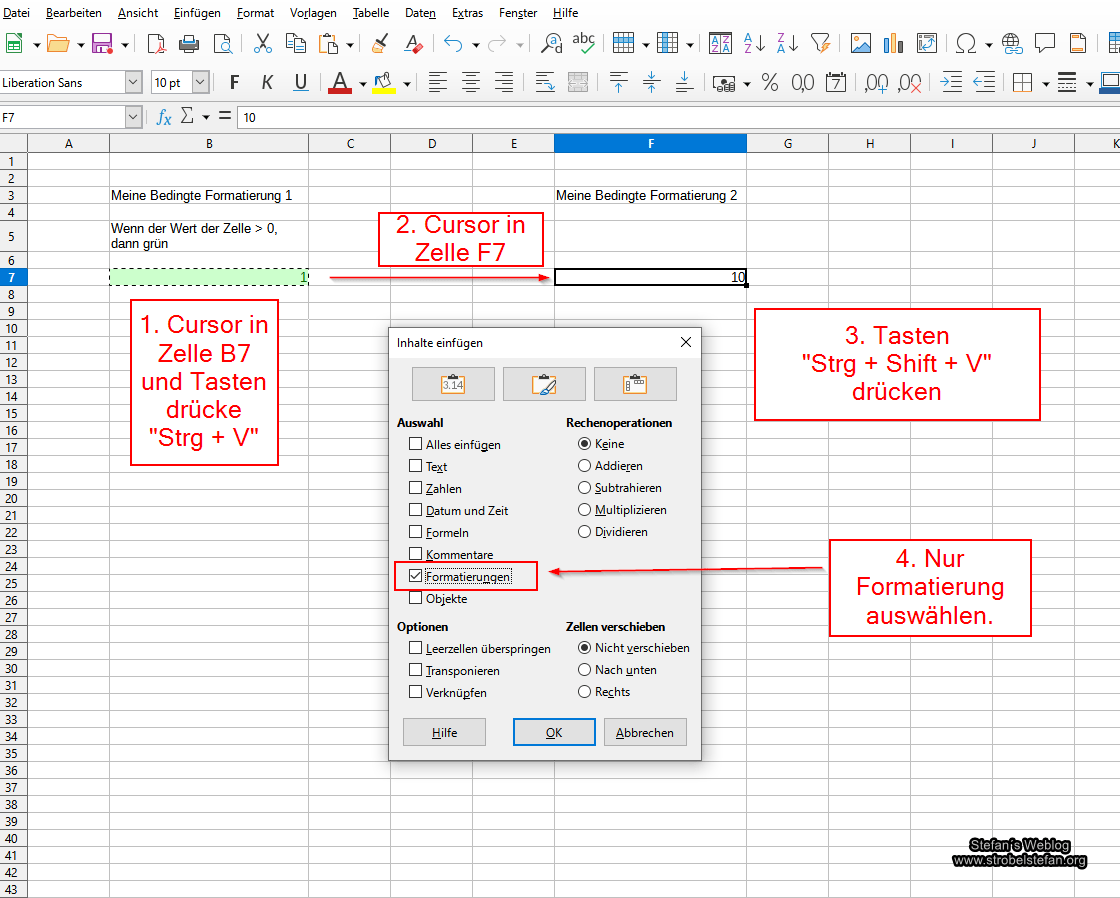
Task: Open the Daten menu
Action: (x=420, y=13)
